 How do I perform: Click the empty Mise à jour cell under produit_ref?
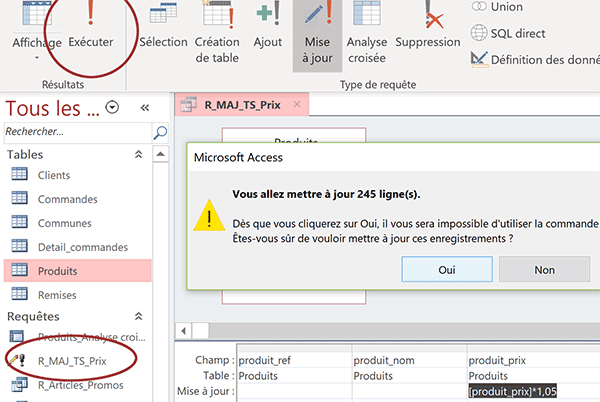point(295,391)
